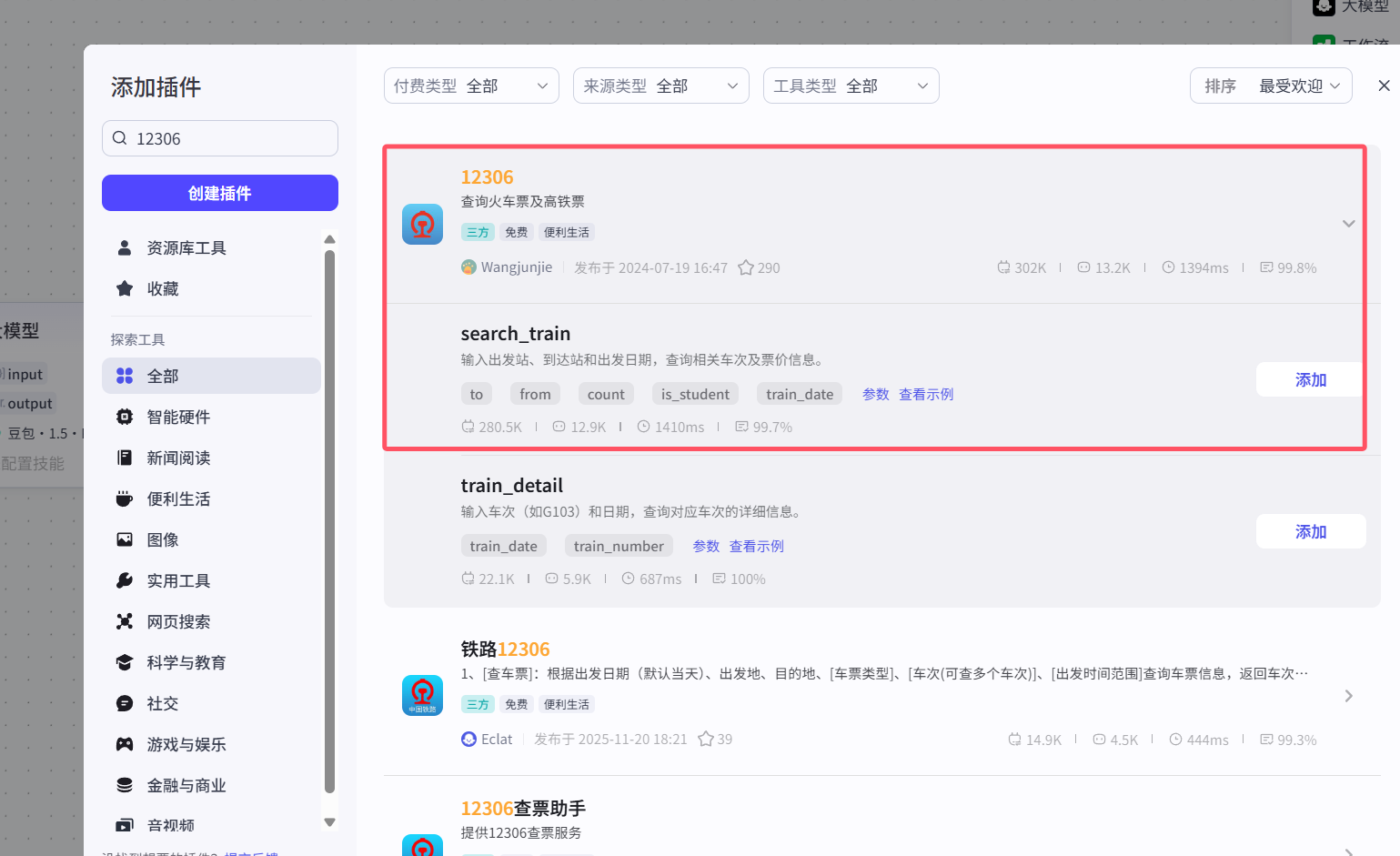Click the train_number parameter tag

coord(619,546)
